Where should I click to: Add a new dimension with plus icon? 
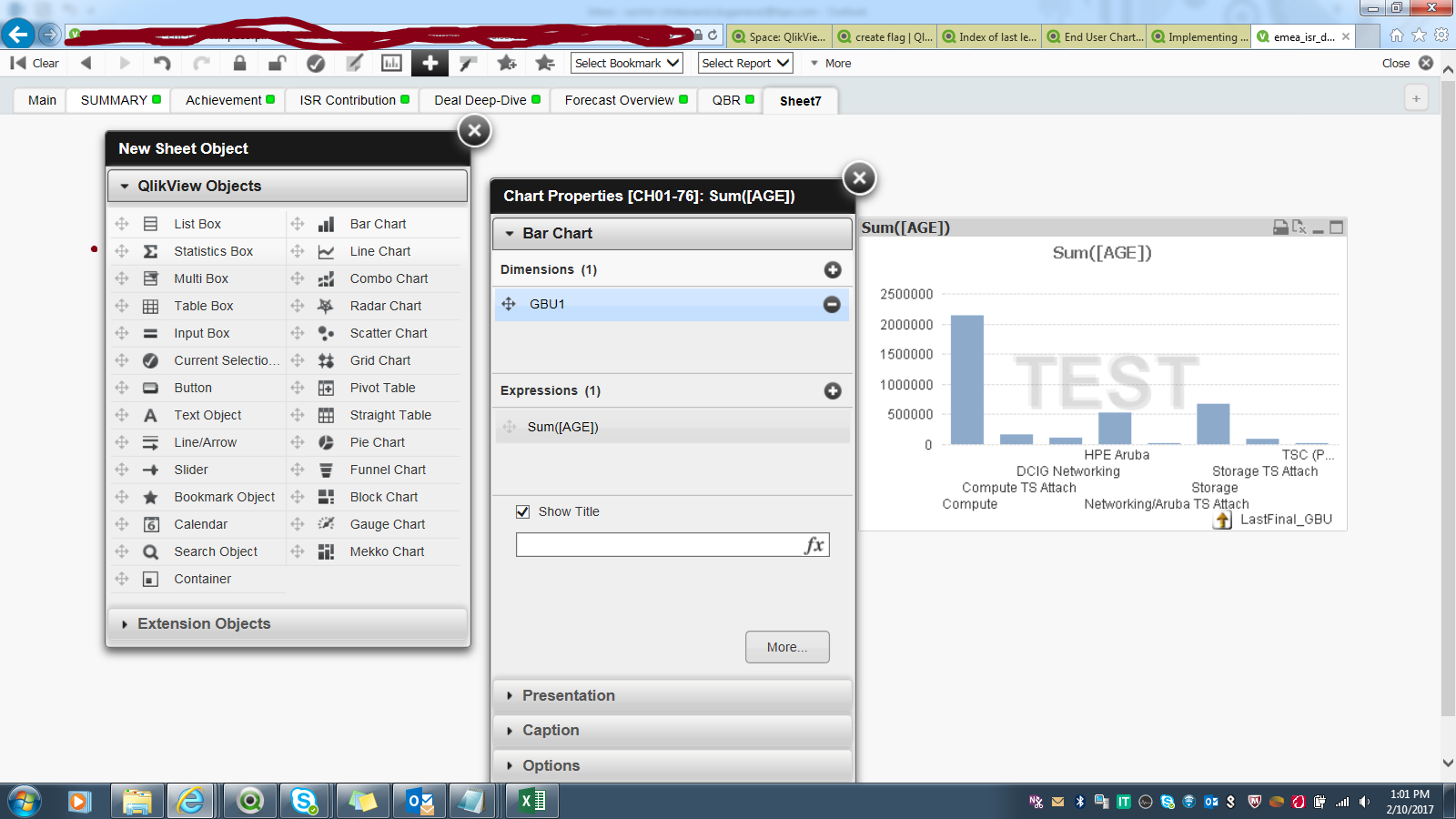(833, 269)
